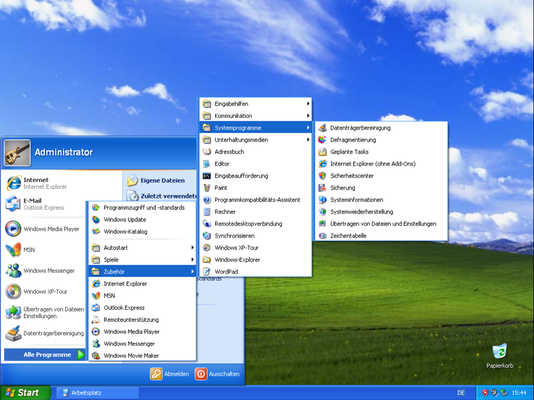The height and width of the screenshot is (400, 534).
Task: Click the Administrator guitar user picture
Action: point(17,153)
